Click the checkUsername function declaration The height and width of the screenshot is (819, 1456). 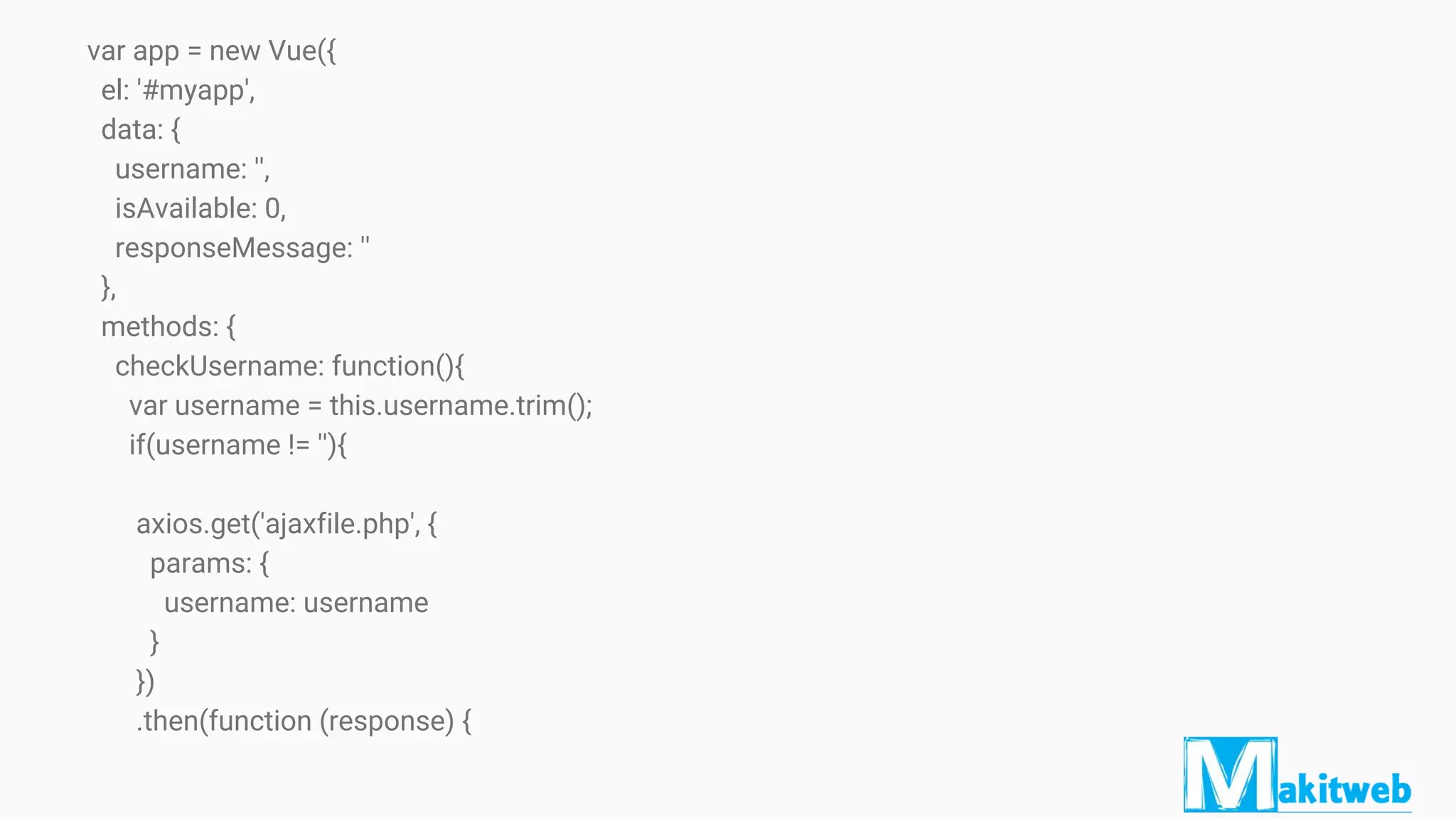pyautogui.click(x=290, y=367)
